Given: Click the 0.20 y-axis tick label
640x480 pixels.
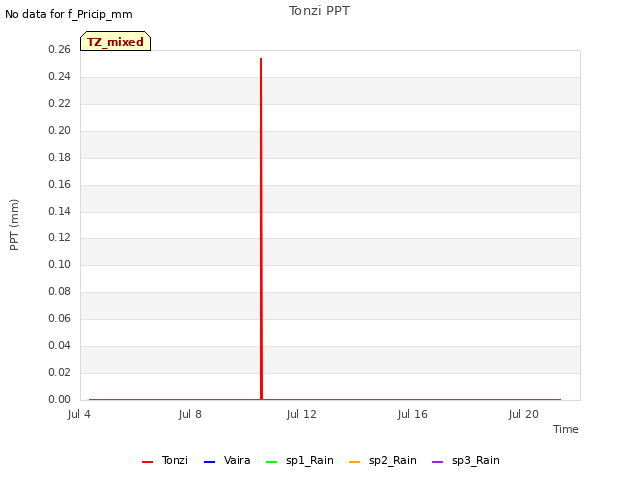Looking at the screenshot, I should pos(60,130).
